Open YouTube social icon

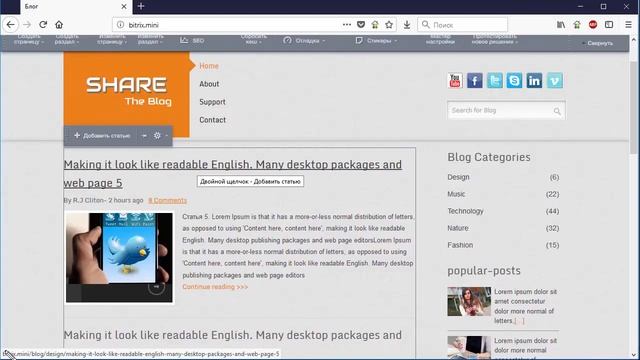(x=455, y=80)
